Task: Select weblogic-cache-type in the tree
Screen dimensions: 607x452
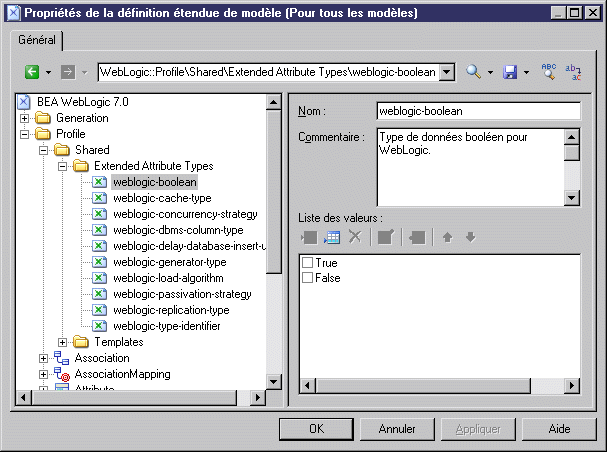Action: (162, 198)
